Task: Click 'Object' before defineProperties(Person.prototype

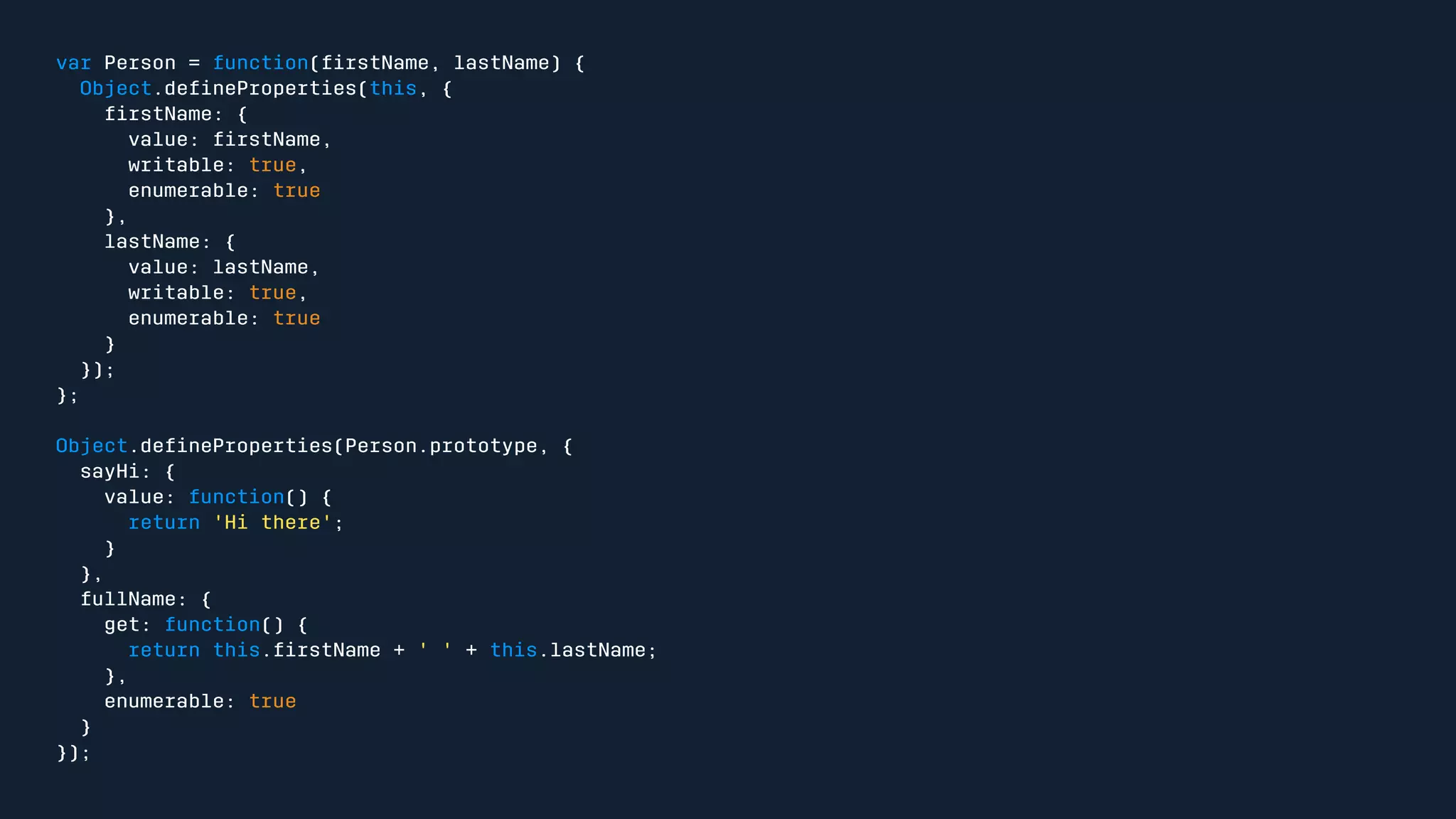Action: coord(92,446)
